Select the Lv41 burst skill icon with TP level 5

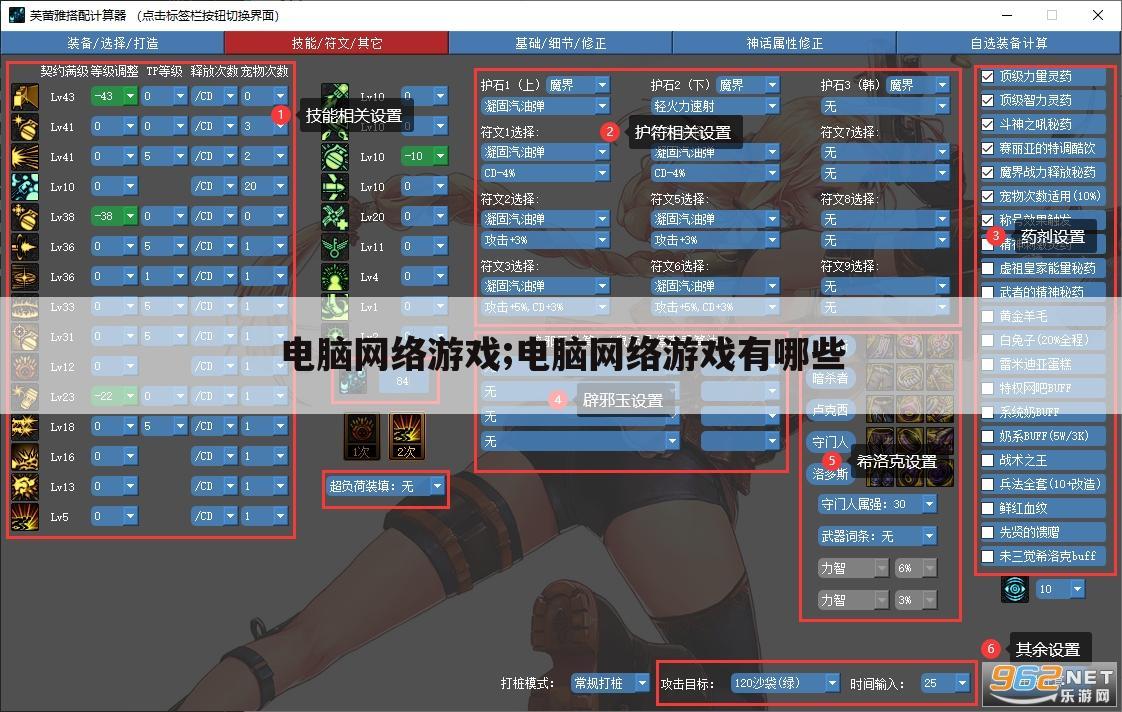24,157
